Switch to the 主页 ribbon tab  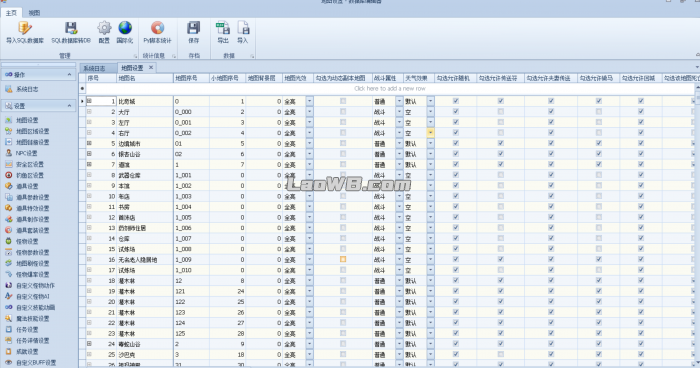pos(11,13)
